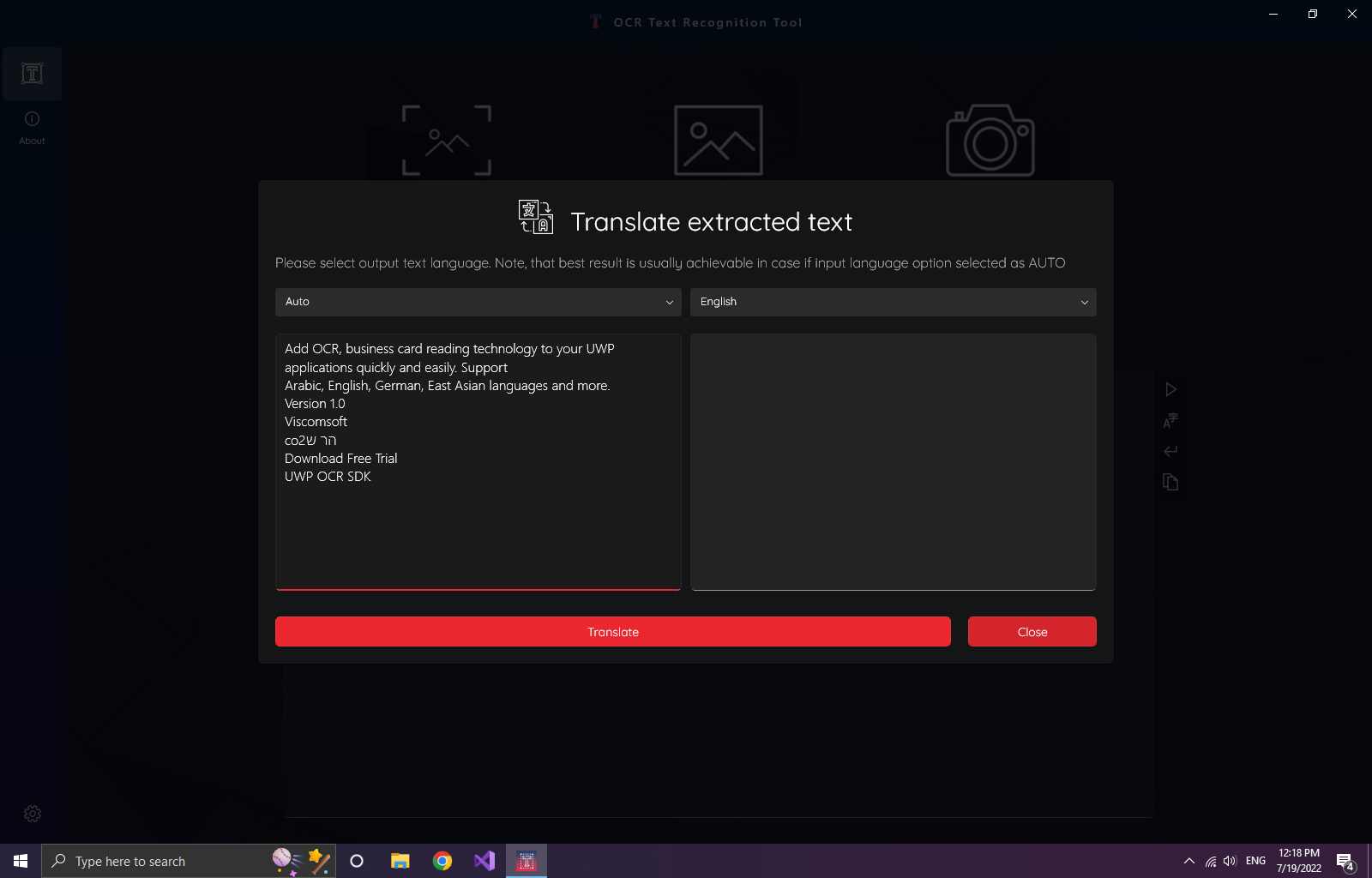
Task: Open the application settings gear
Action: [x=32, y=814]
